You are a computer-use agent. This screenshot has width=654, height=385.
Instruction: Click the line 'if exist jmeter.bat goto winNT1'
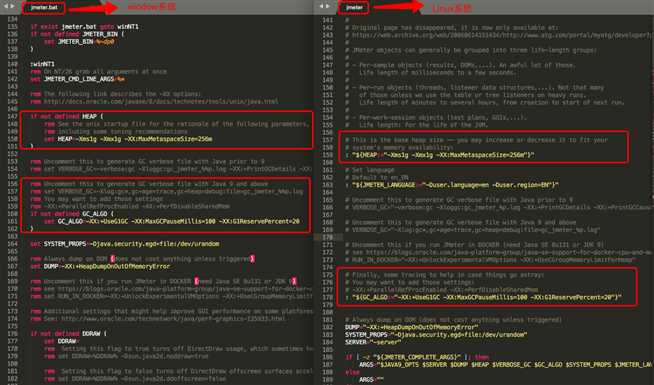(84, 27)
